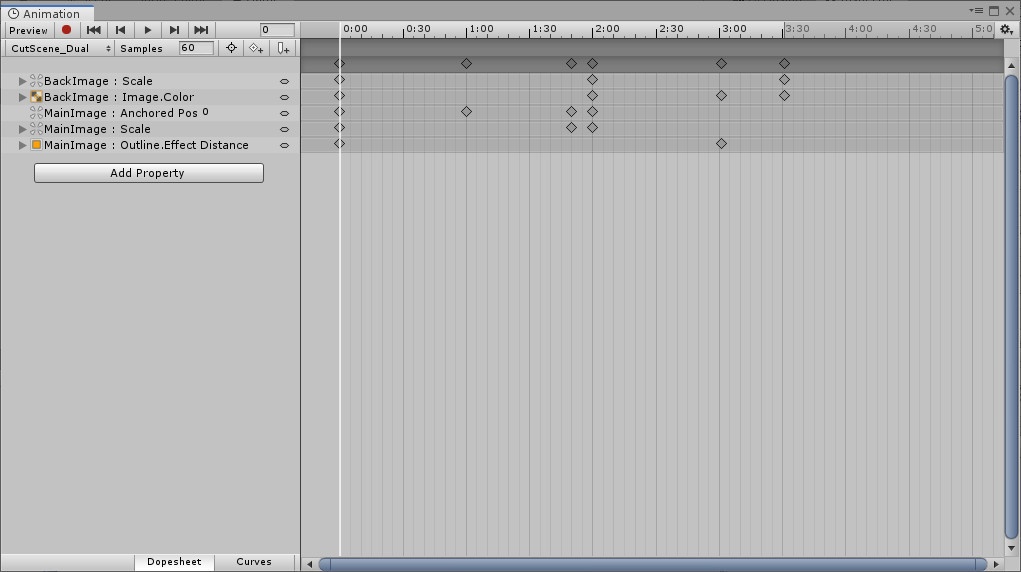Toggle filter by selection crosshair icon

coord(231,48)
